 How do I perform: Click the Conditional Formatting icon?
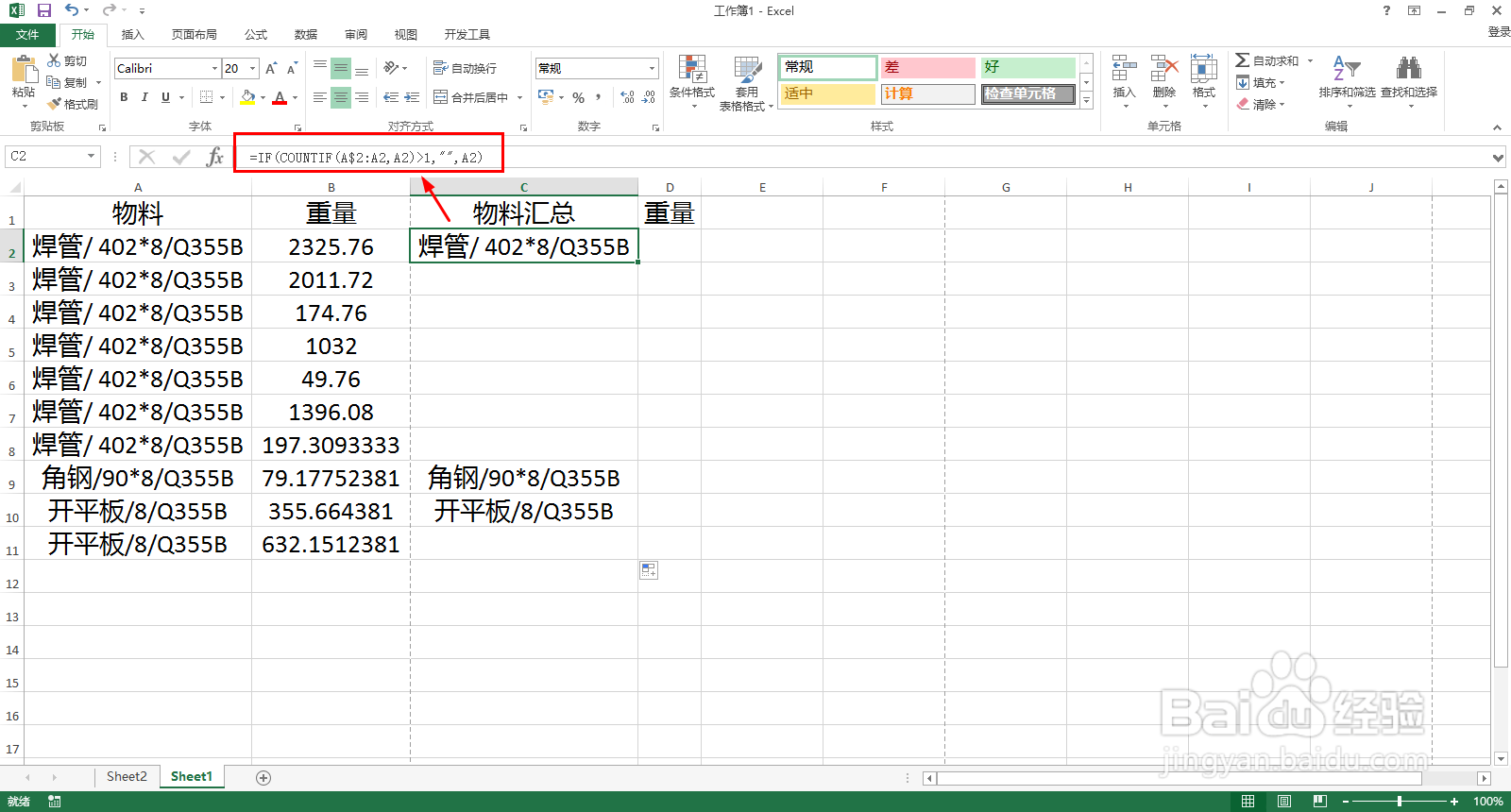692,69
